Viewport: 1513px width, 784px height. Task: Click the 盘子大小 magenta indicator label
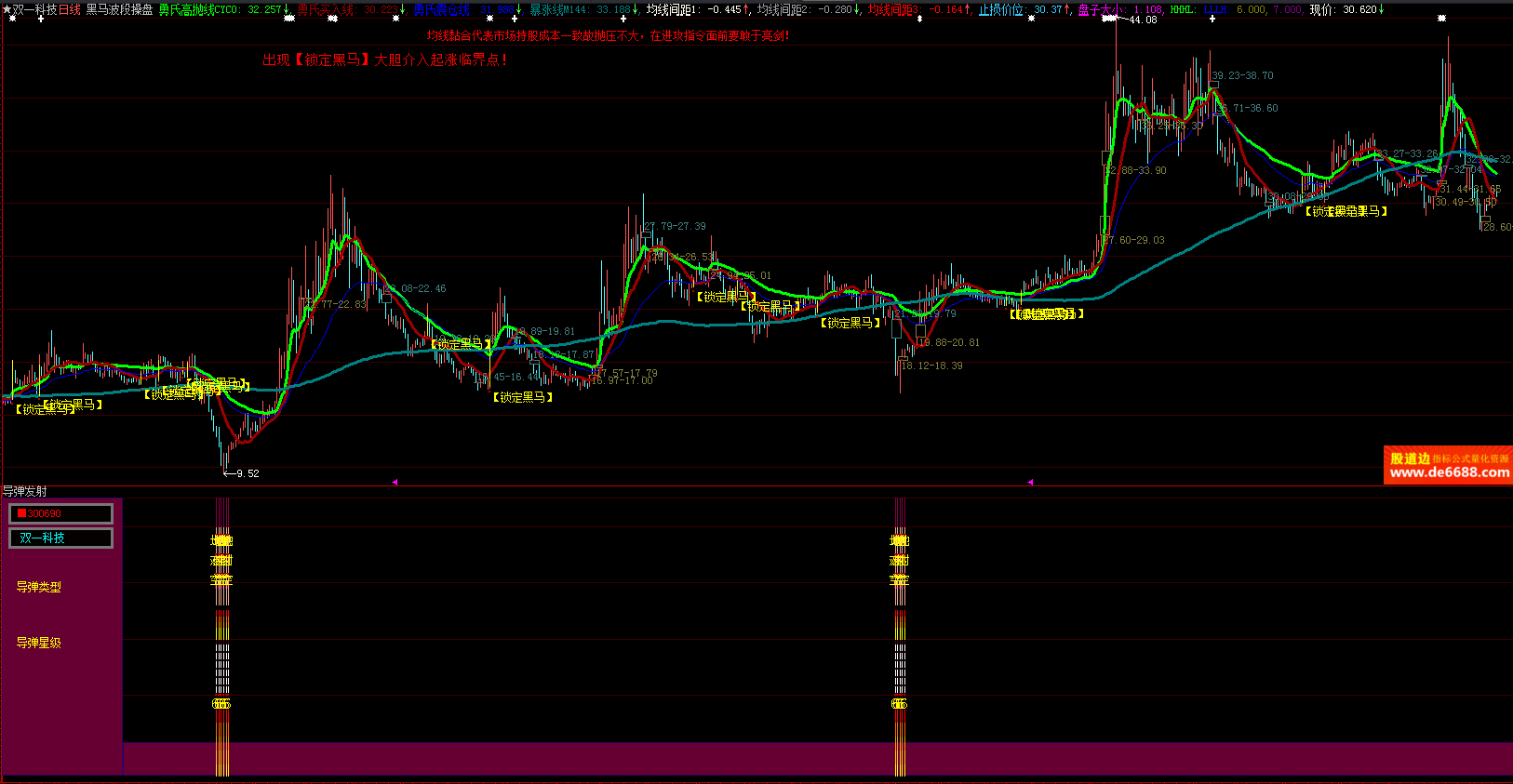point(1100,9)
